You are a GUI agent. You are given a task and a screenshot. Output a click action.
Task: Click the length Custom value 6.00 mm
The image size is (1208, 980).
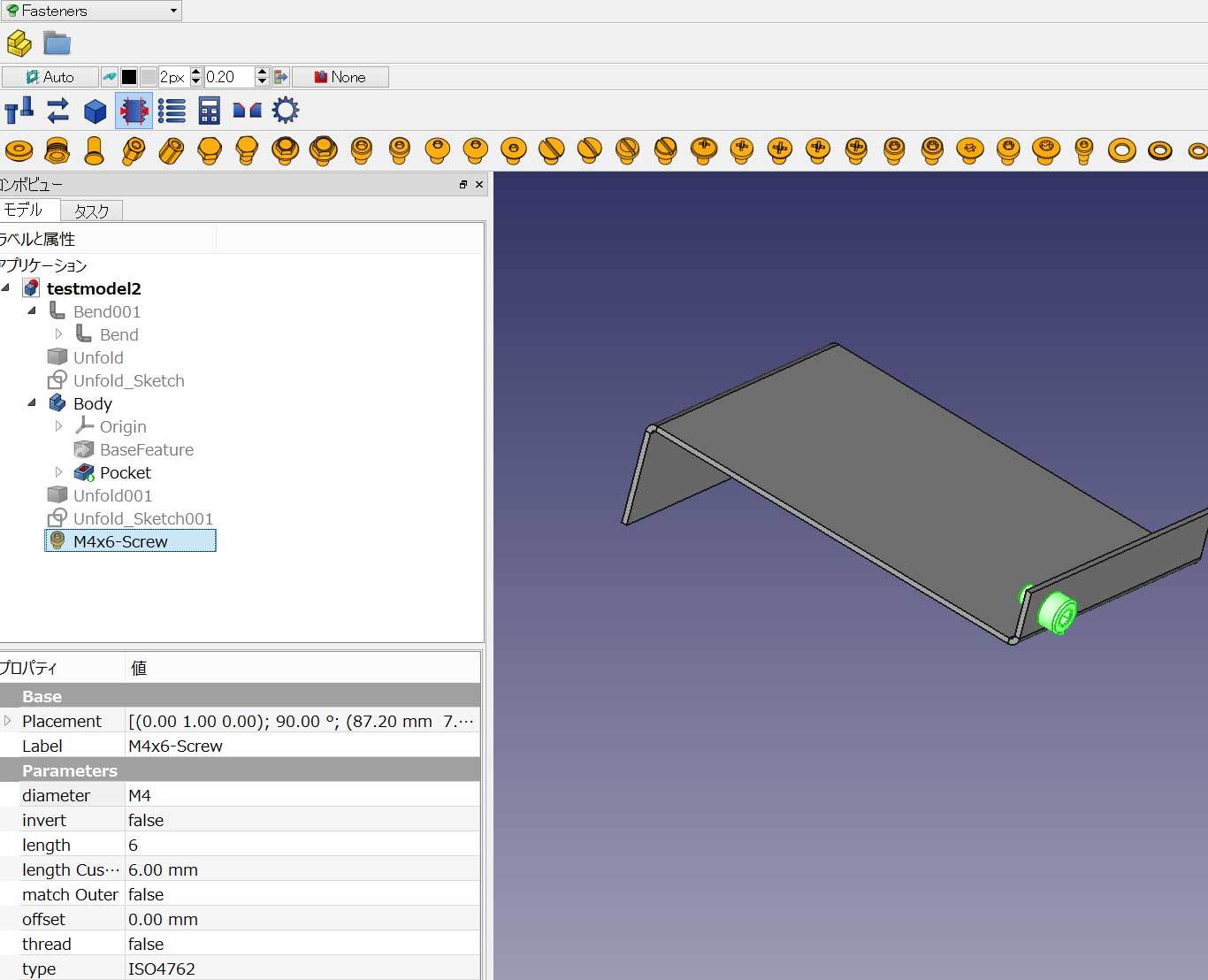pos(302,869)
